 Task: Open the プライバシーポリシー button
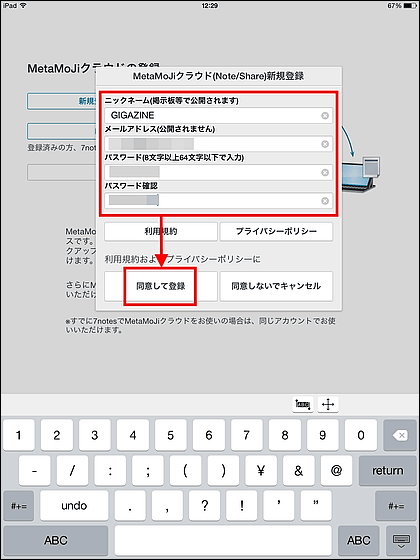pyautogui.click(x=276, y=231)
